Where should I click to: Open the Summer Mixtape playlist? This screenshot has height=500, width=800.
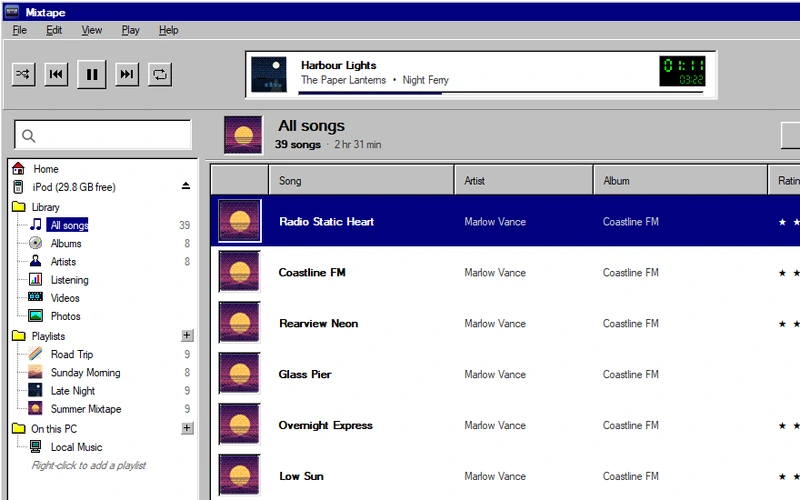coord(86,409)
